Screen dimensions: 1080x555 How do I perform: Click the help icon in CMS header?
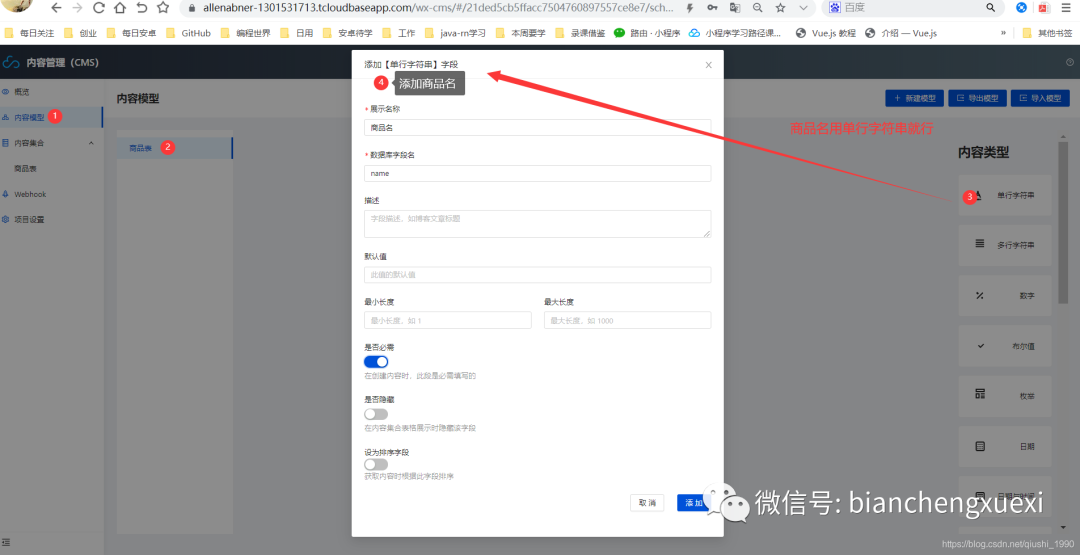pos(1070,62)
